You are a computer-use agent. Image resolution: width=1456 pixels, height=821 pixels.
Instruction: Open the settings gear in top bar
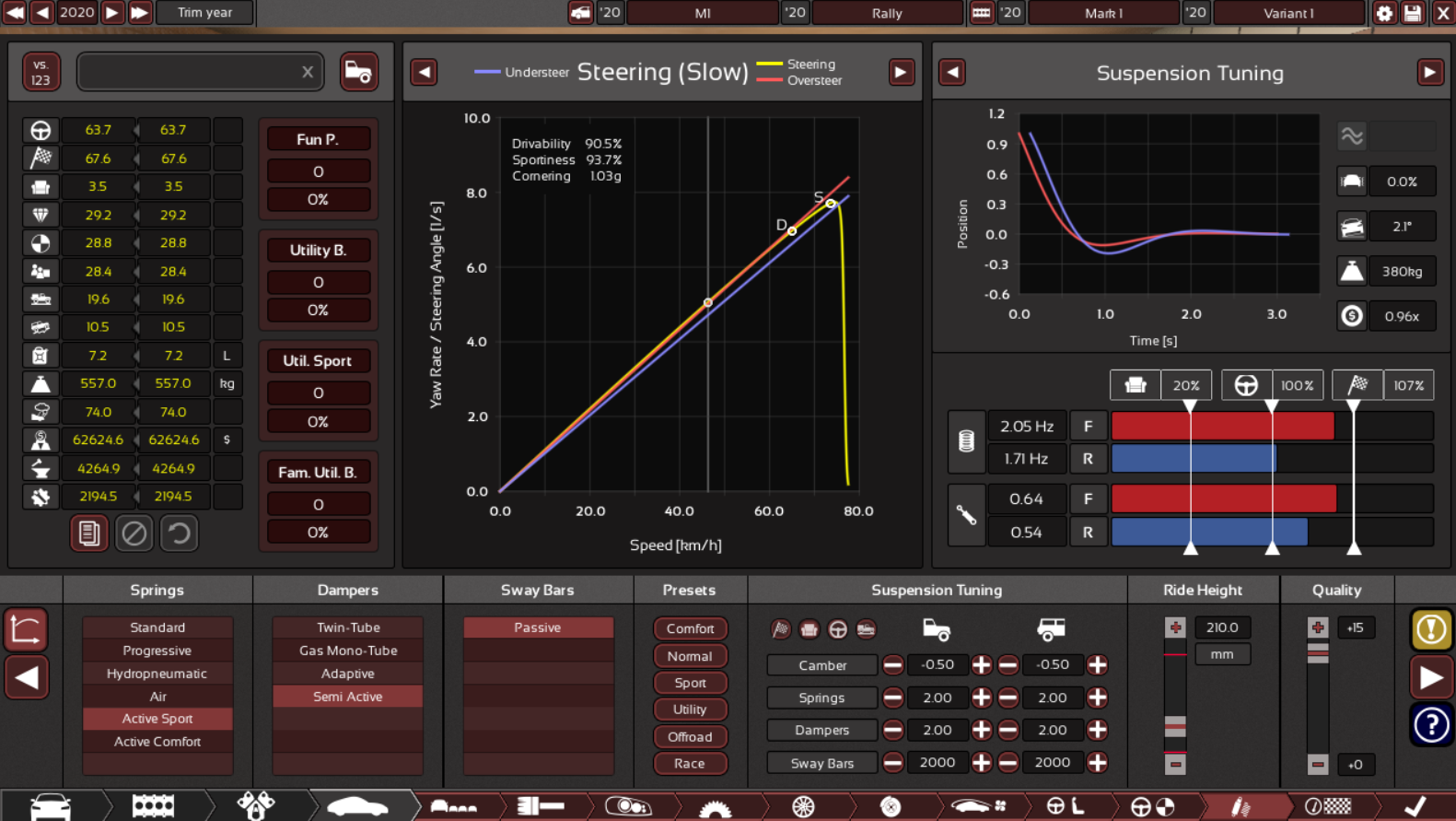pos(1384,13)
